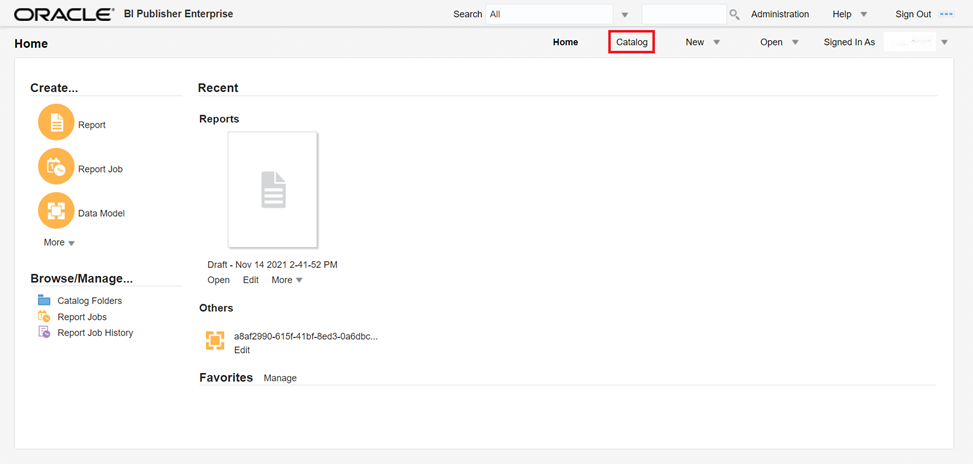Click the Report link under Create

(92, 125)
